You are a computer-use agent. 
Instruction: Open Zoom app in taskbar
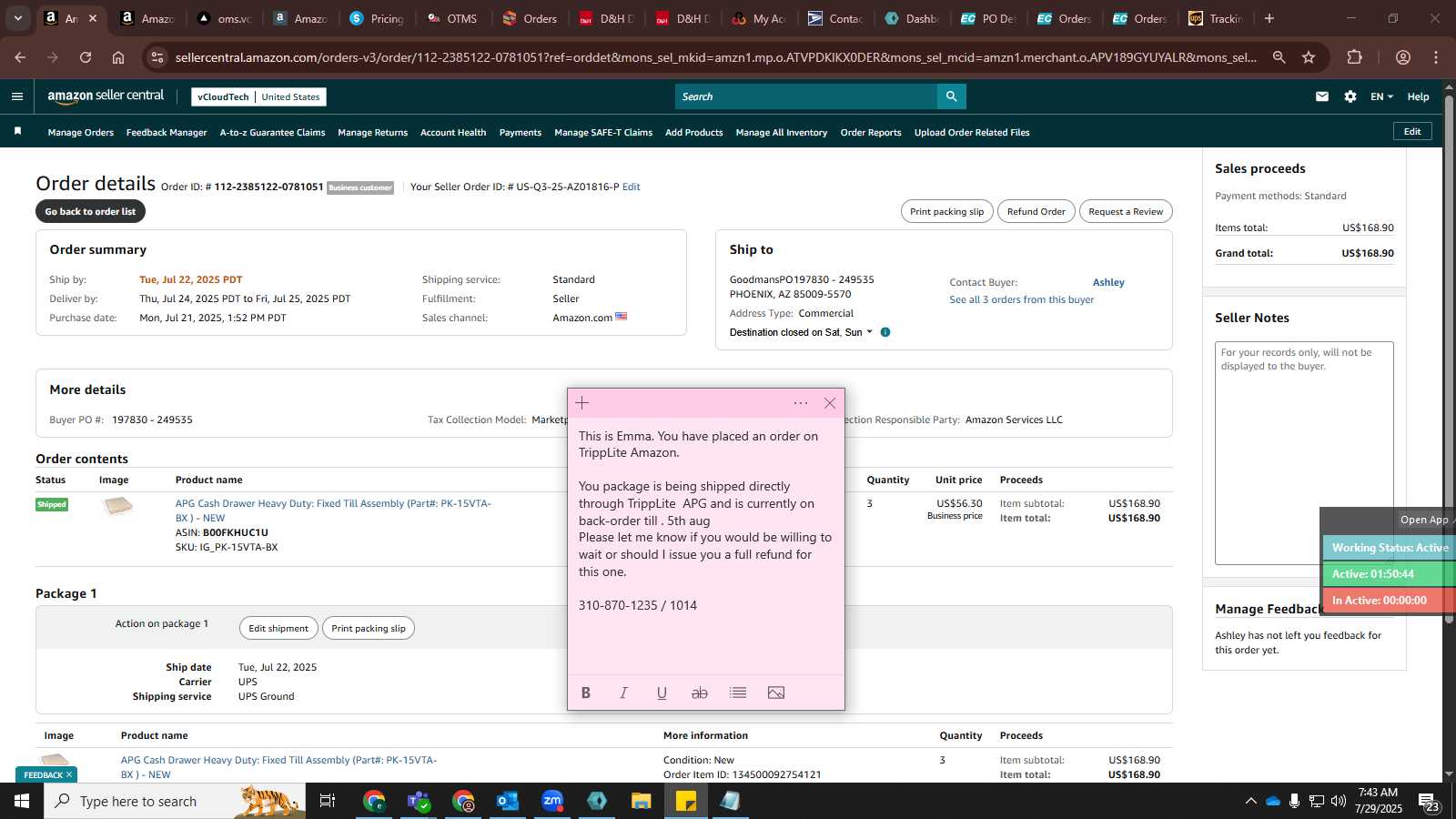552,801
